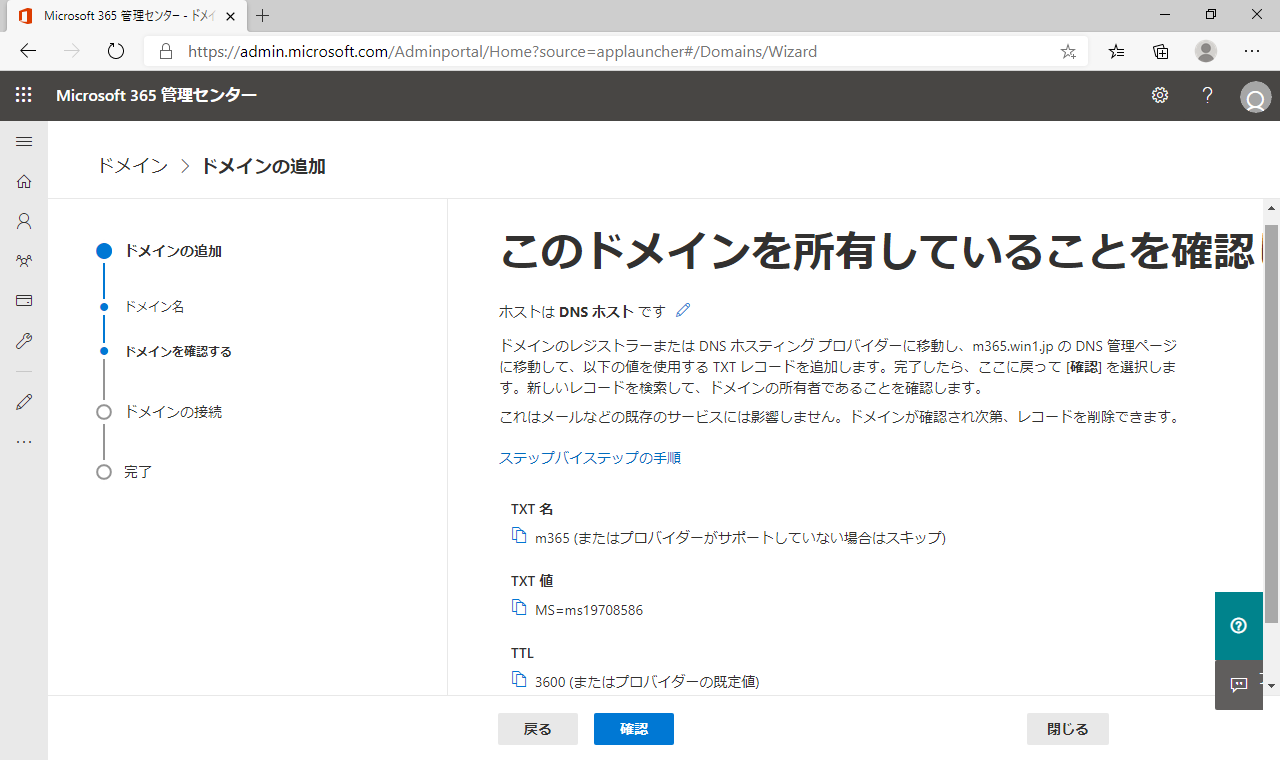Expand the navigation hamburger menu
This screenshot has width=1280, height=760.
(x=24, y=141)
